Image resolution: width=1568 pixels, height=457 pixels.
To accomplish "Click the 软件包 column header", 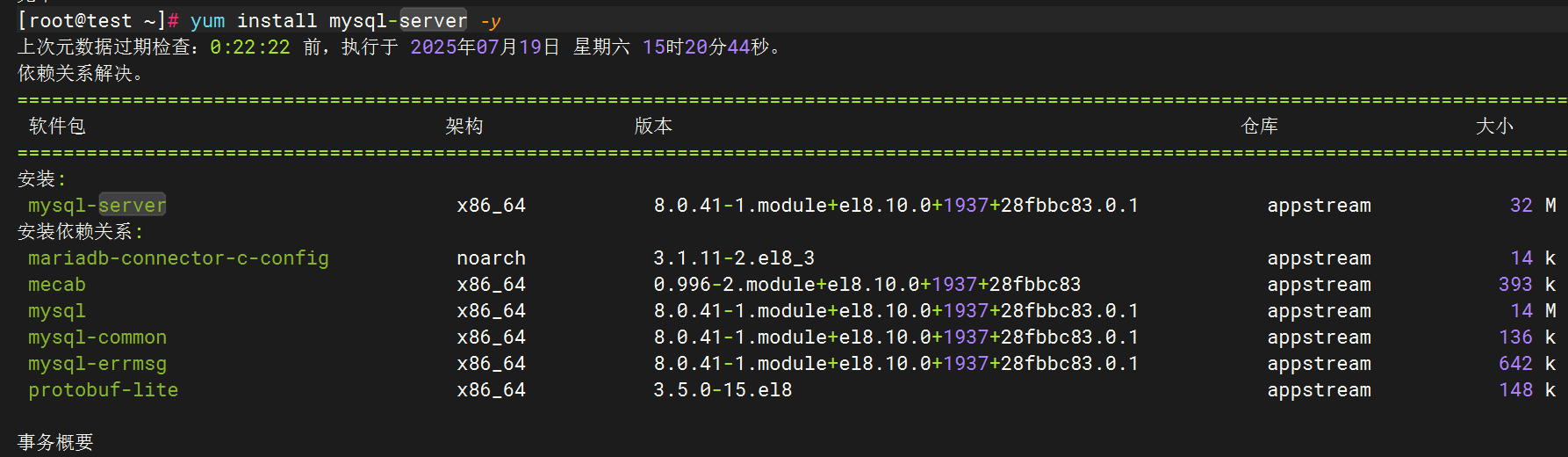I will pyautogui.click(x=57, y=127).
